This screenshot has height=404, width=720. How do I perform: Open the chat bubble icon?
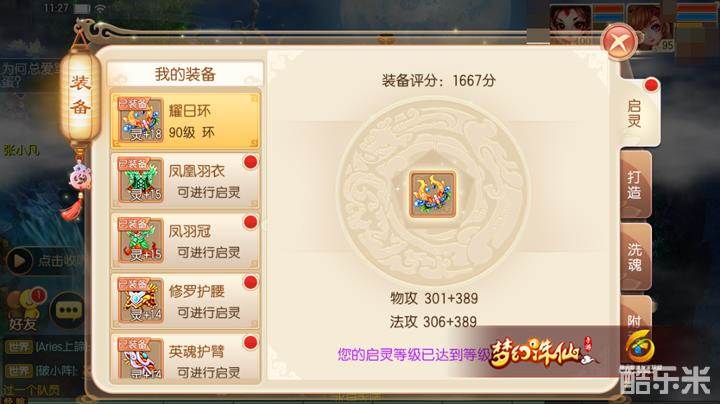coord(68,311)
